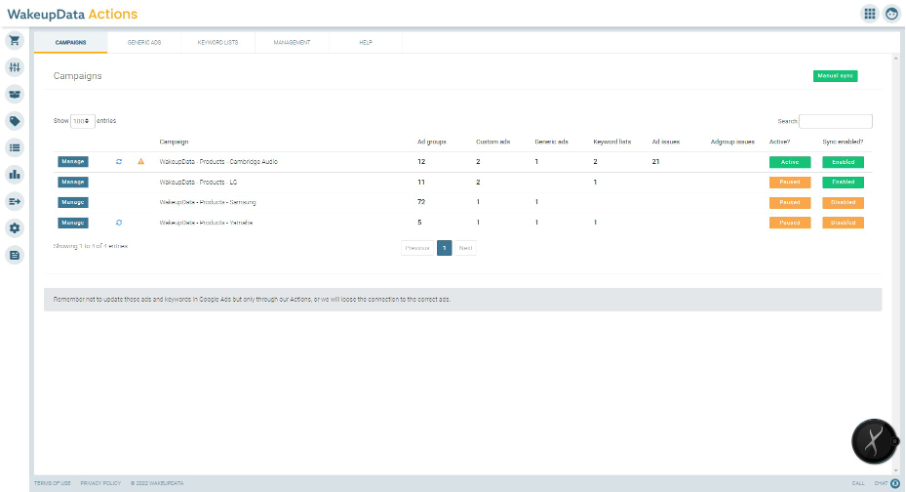Sort by Keyword lists column header
Viewport: 906px width, 492px height.
point(612,142)
